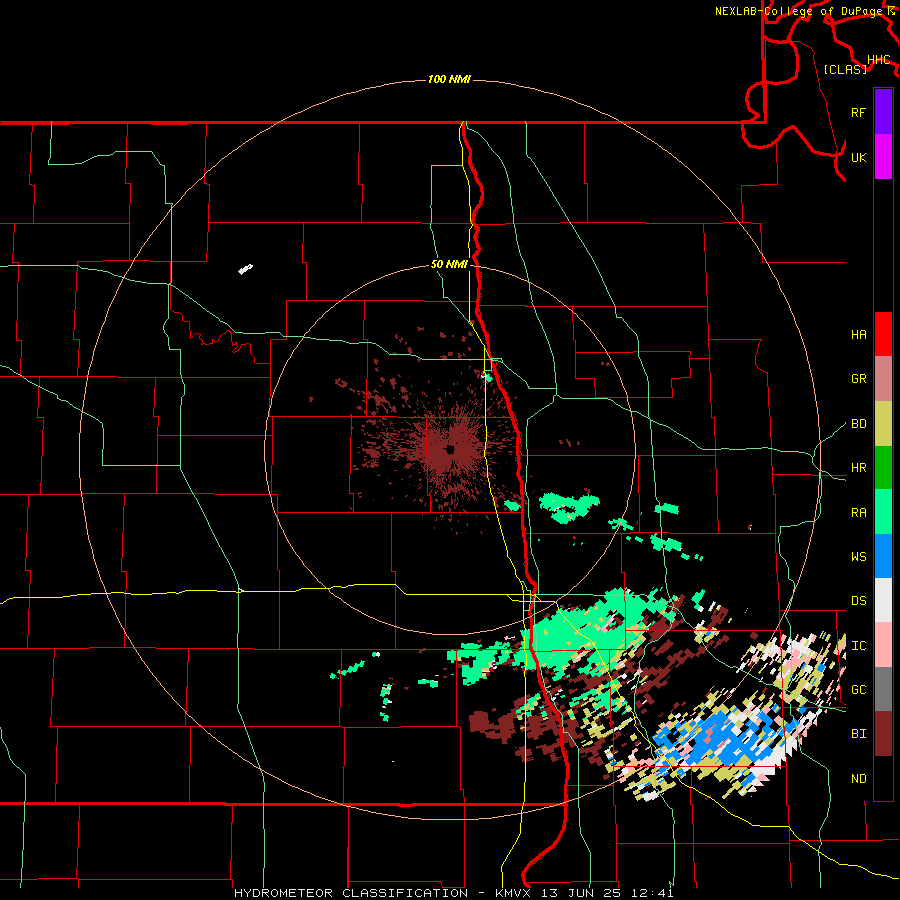Image resolution: width=900 pixels, height=900 pixels.
Task: Select the BD olive-yellow legend swatch
Action: (883, 424)
